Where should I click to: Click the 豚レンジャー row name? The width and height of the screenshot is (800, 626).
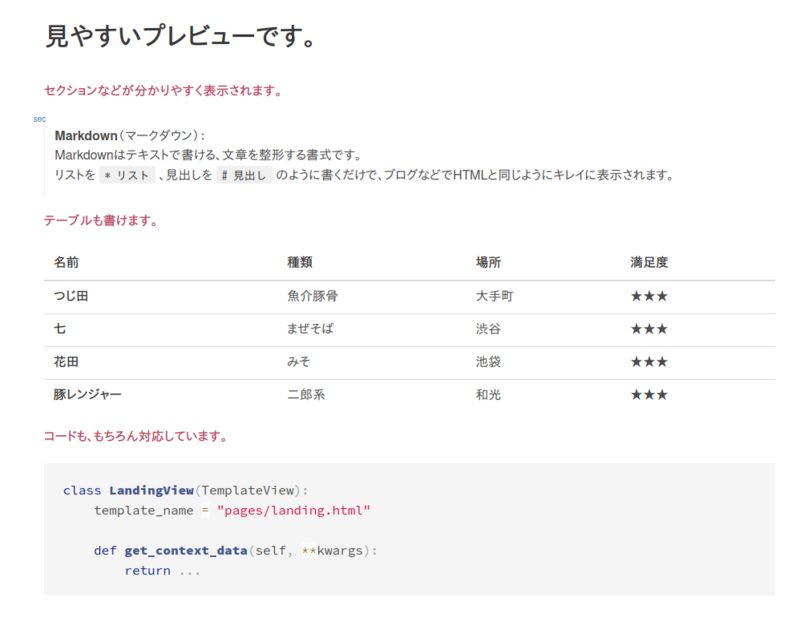pyautogui.click(x=89, y=394)
